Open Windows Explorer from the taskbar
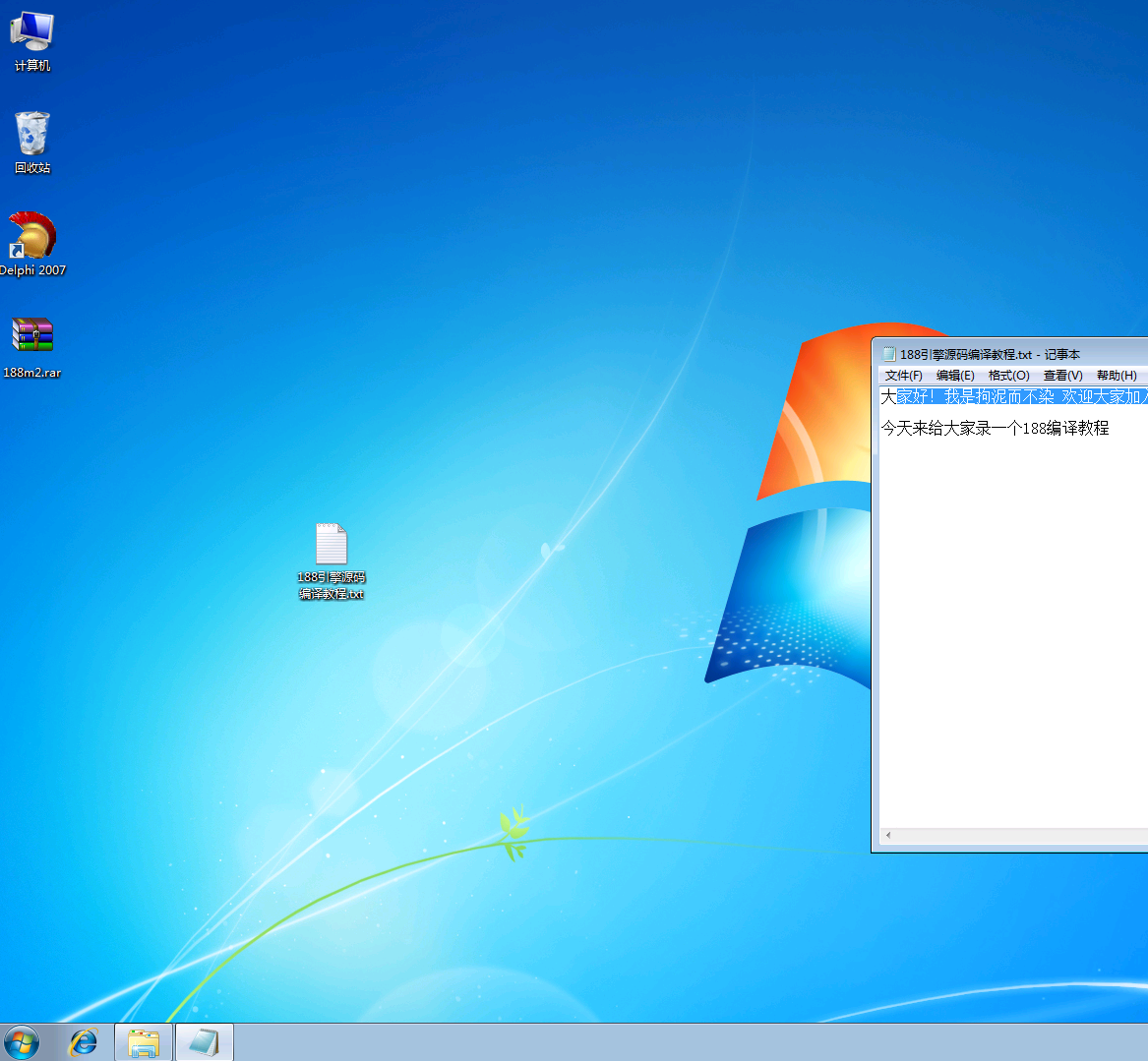1148x1061 pixels. tap(144, 1042)
